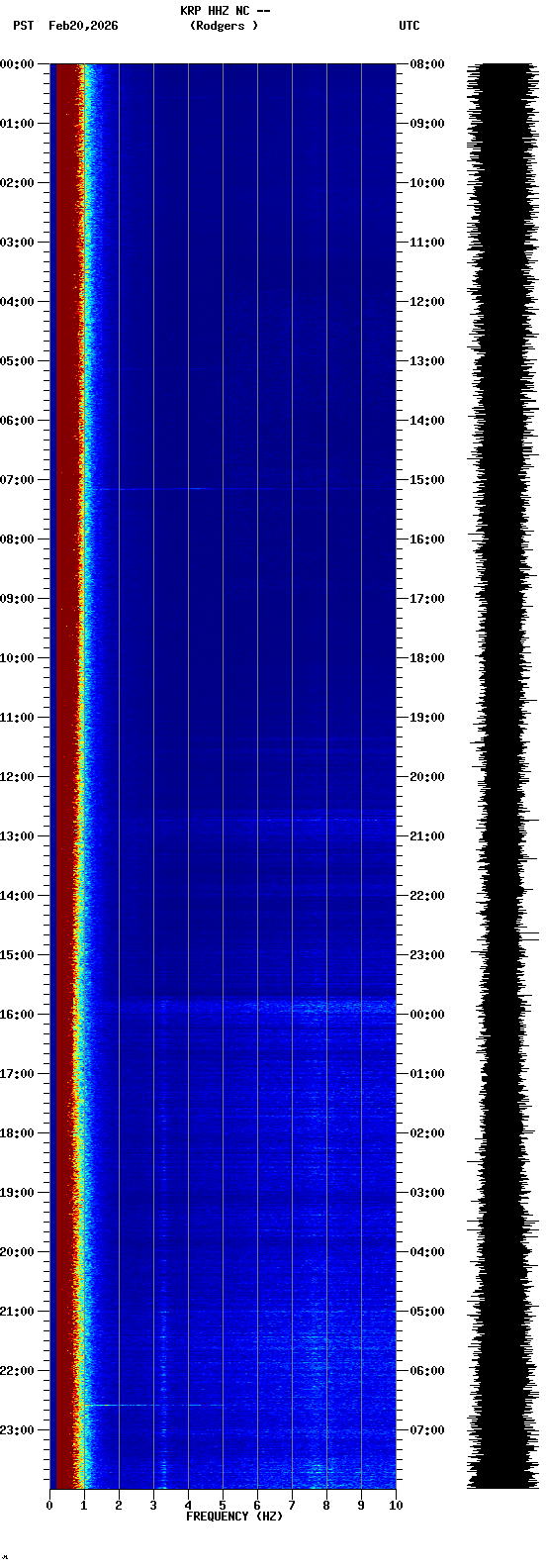Click the 'Feb20,2026' date label
Screen dimensions: 546x1568
[83, 26]
